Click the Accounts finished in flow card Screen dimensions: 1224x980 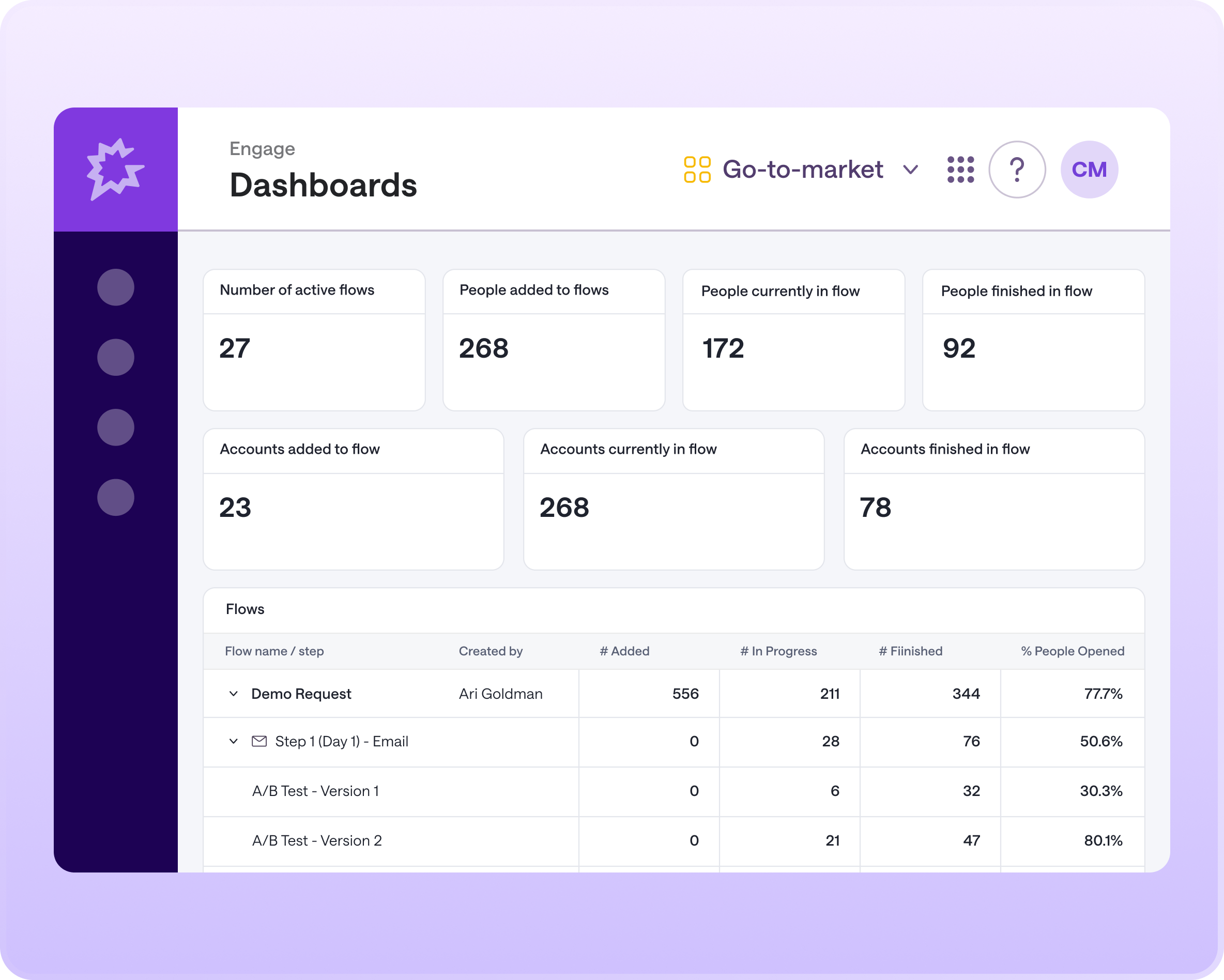click(x=994, y=499)
